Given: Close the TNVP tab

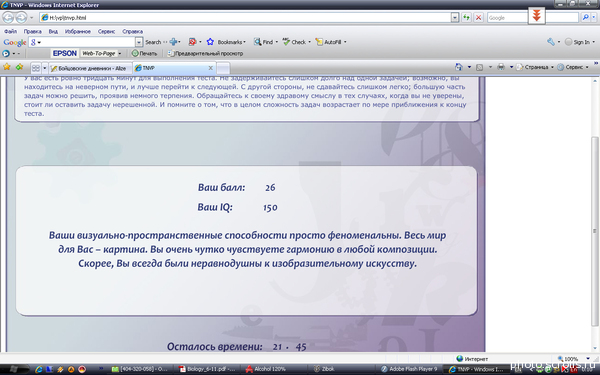Looking at the screenshot, I should click(210, 68).
